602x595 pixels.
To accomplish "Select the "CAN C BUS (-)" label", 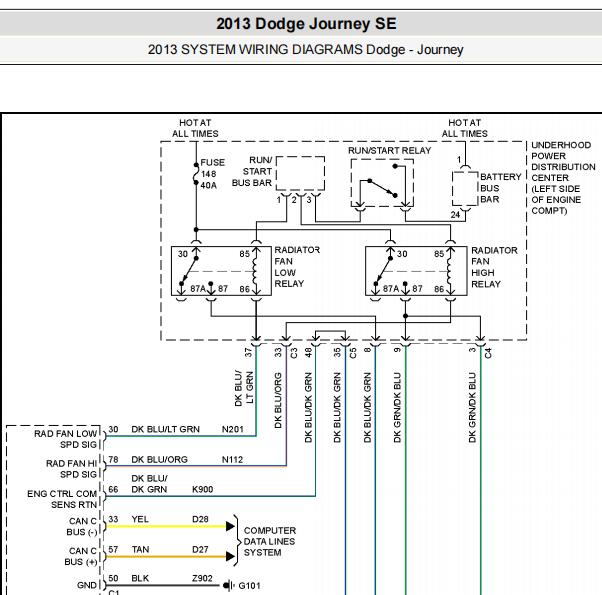I will pos(81,527).
